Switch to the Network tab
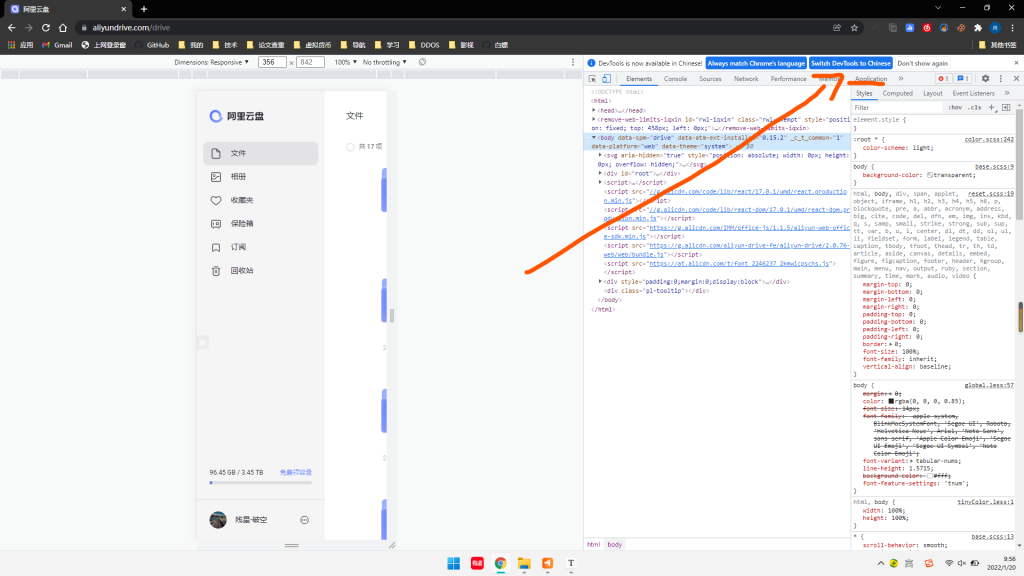1024x576 pixels. coord(746,78)
